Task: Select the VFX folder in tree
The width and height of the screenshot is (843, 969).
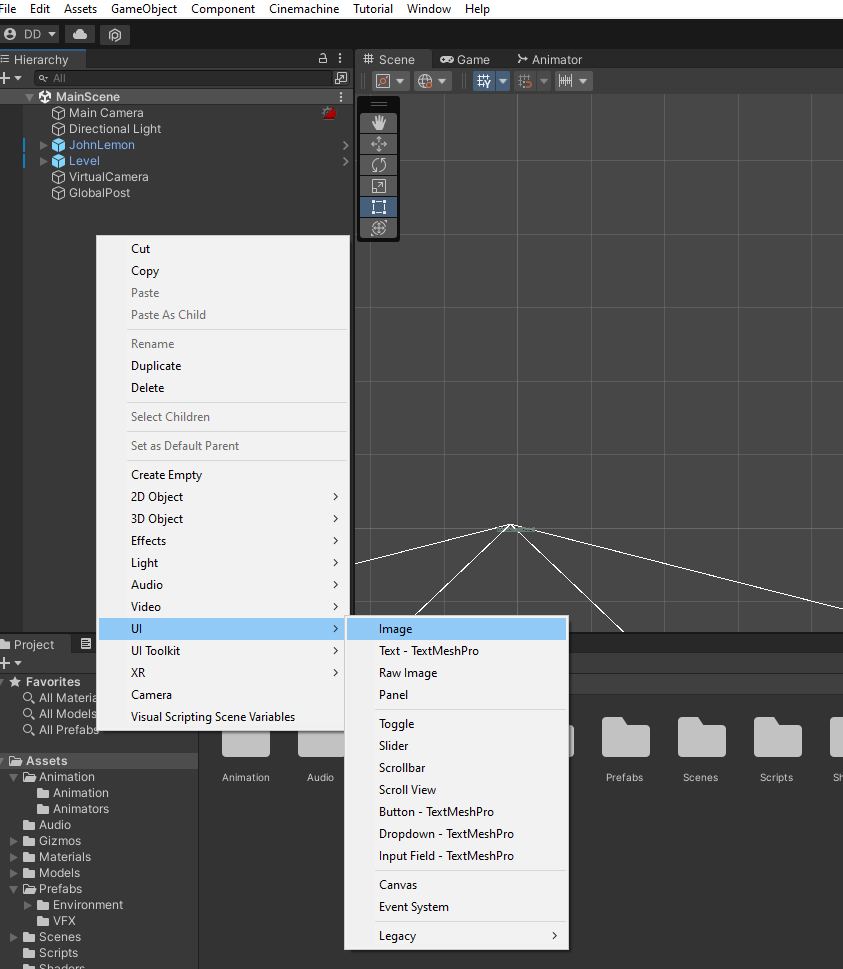Action: [x=64, y=921]
